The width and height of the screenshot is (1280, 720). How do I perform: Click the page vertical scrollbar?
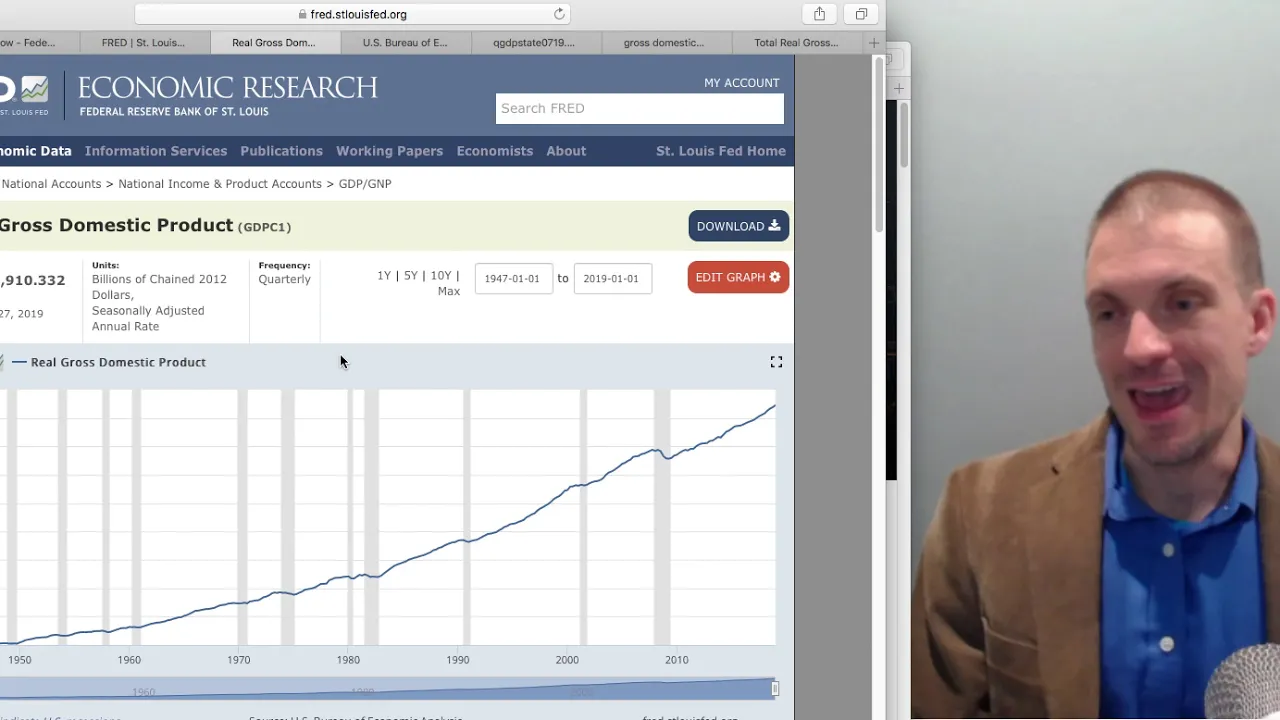tap(879, 146)
